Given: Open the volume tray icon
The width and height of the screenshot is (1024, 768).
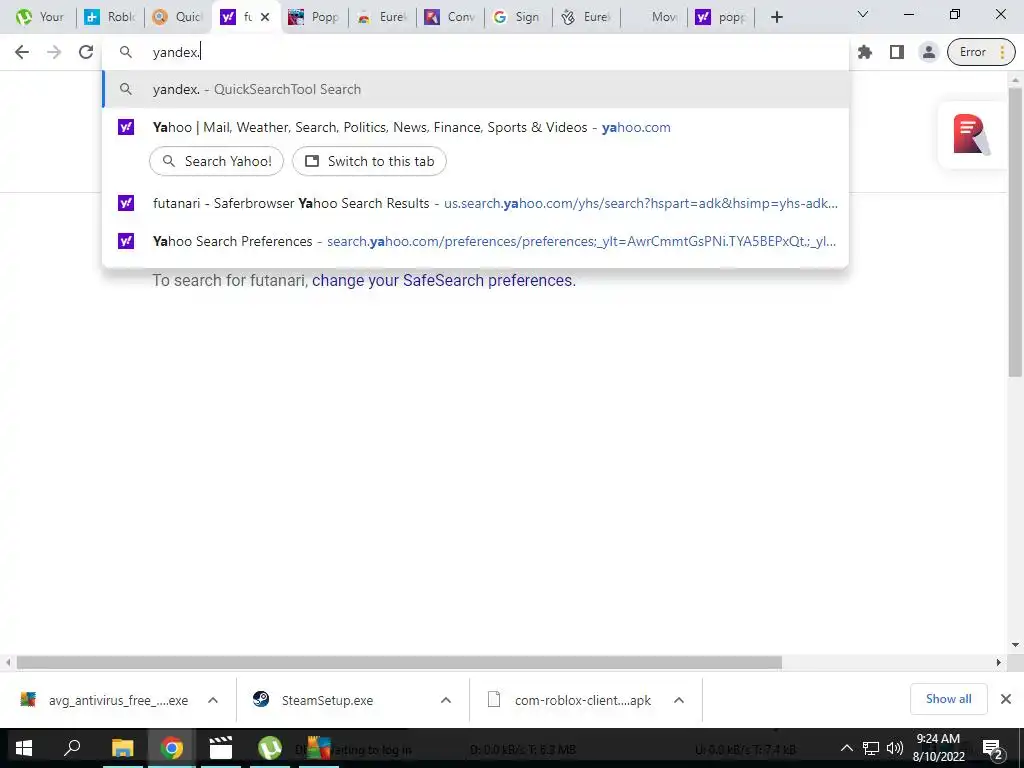Looking at the screenshot, I should pos(894,748).
